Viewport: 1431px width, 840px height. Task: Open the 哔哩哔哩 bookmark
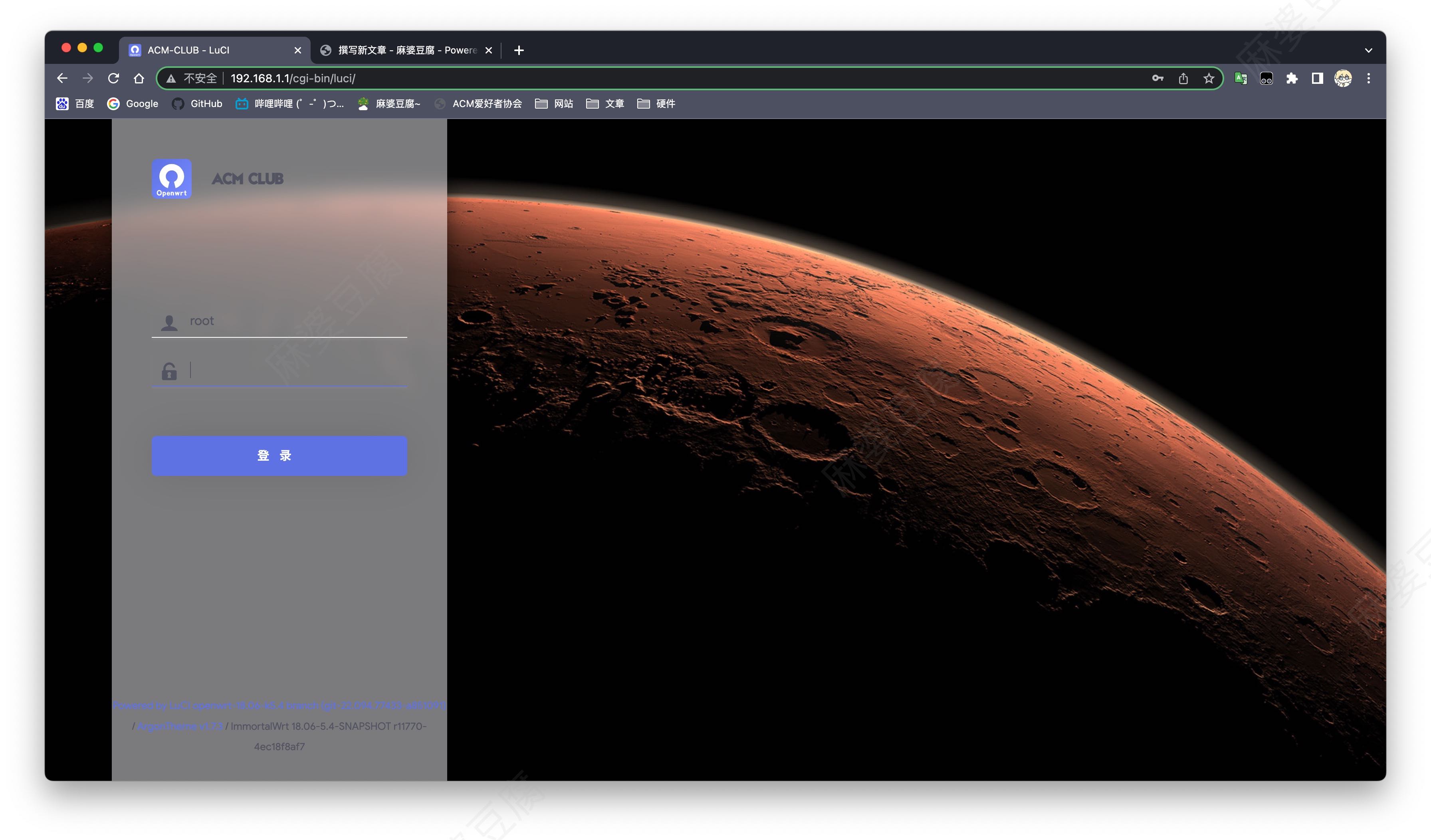(x=289, y=103)
